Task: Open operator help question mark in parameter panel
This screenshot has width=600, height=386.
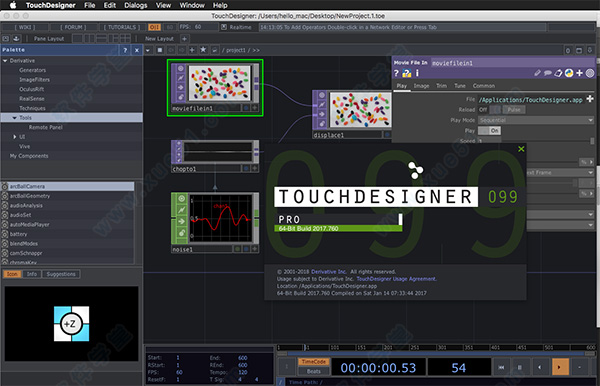Action: point(397,73)
